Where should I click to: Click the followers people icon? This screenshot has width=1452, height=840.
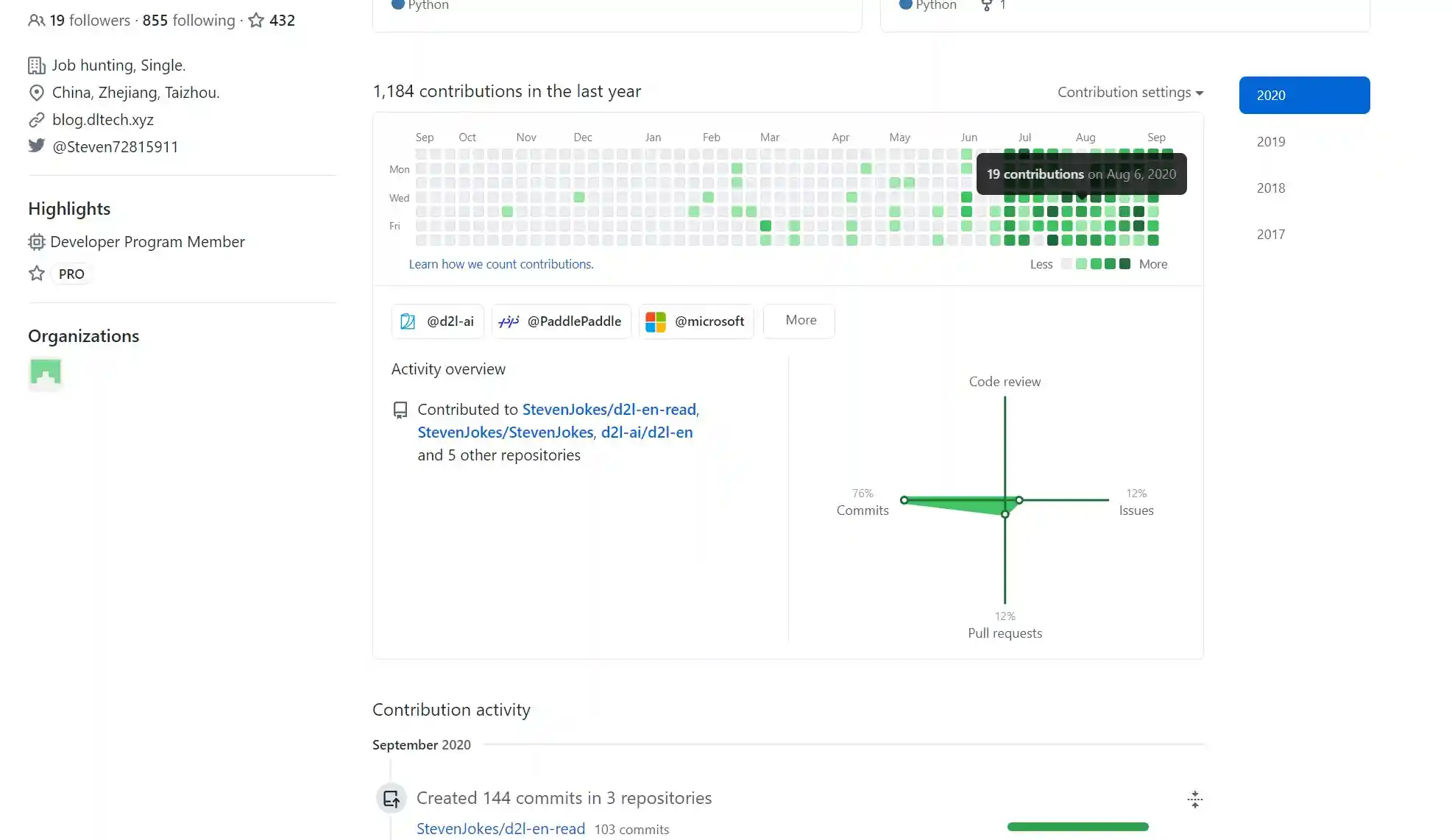36,21
